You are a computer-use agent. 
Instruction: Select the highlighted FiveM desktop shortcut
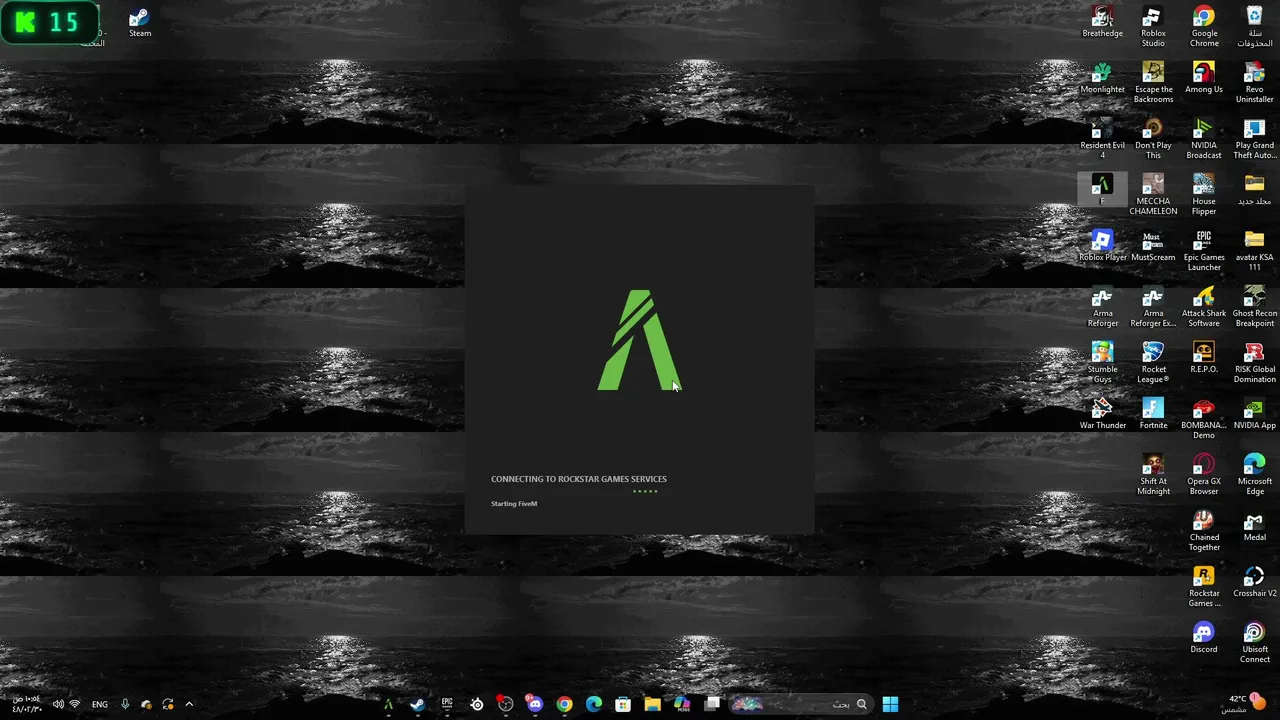(1102, 189)
